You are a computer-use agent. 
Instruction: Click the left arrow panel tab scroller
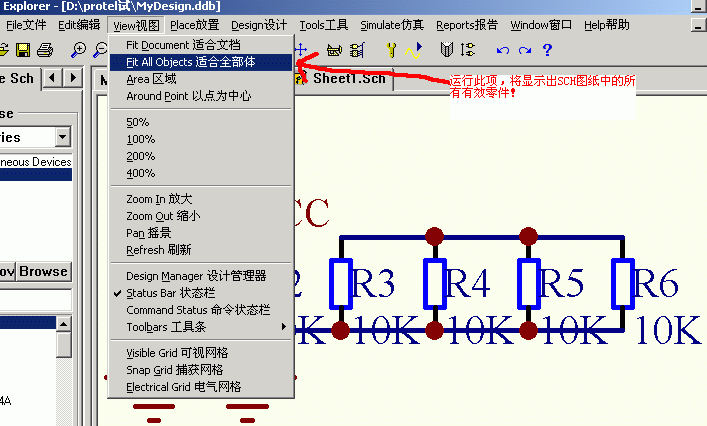coord(52,78)
